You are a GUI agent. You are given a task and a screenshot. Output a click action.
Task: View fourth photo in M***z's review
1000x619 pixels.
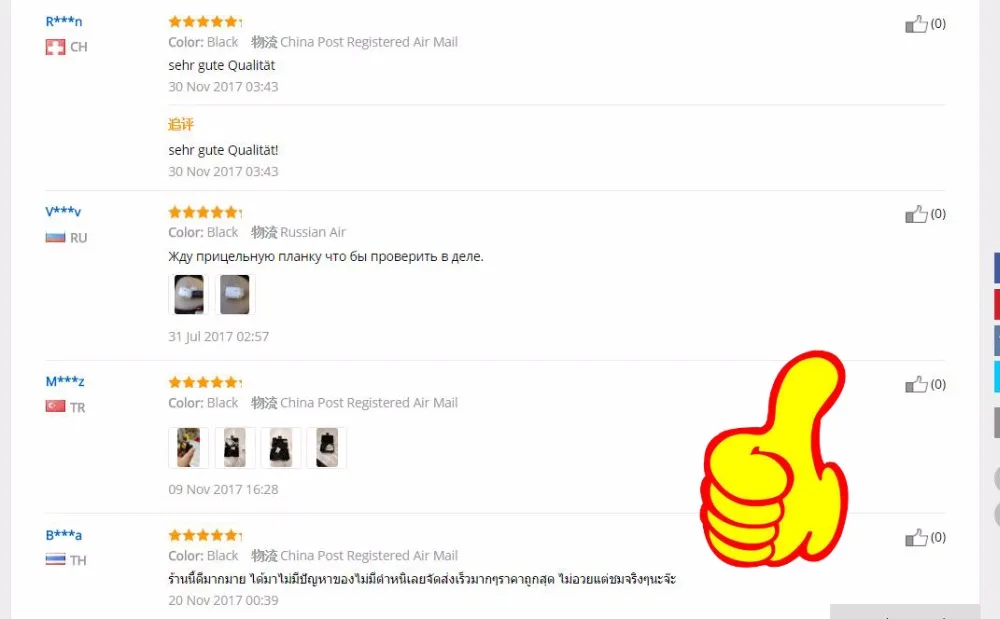(x=327, y=448)
